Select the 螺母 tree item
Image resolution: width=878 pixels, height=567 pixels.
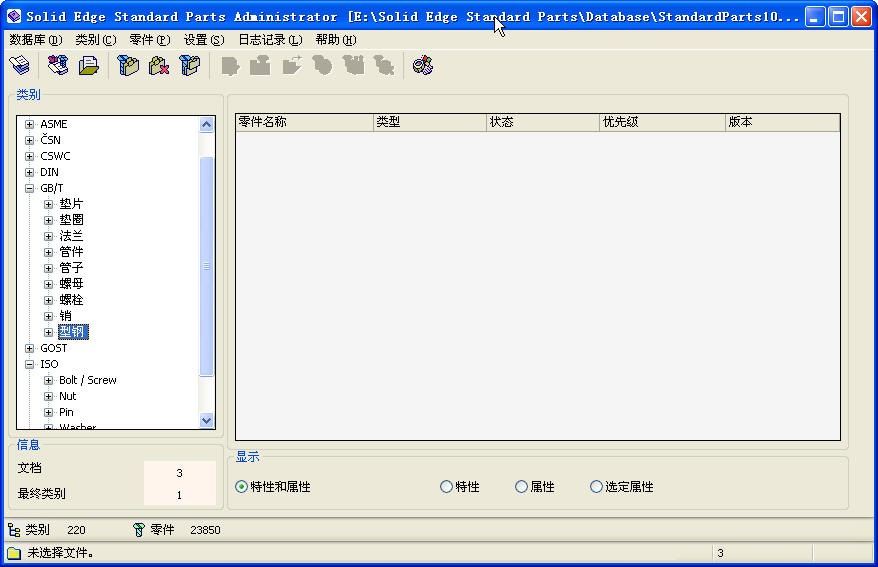(71, 284)
